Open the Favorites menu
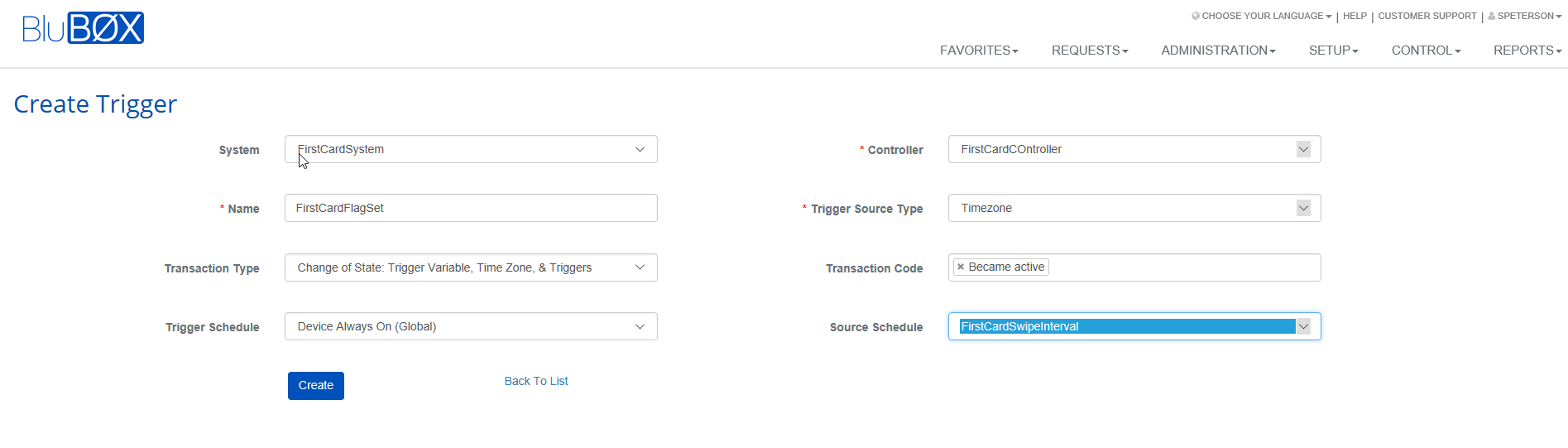The image size is (1568, 448). (979, 51)
